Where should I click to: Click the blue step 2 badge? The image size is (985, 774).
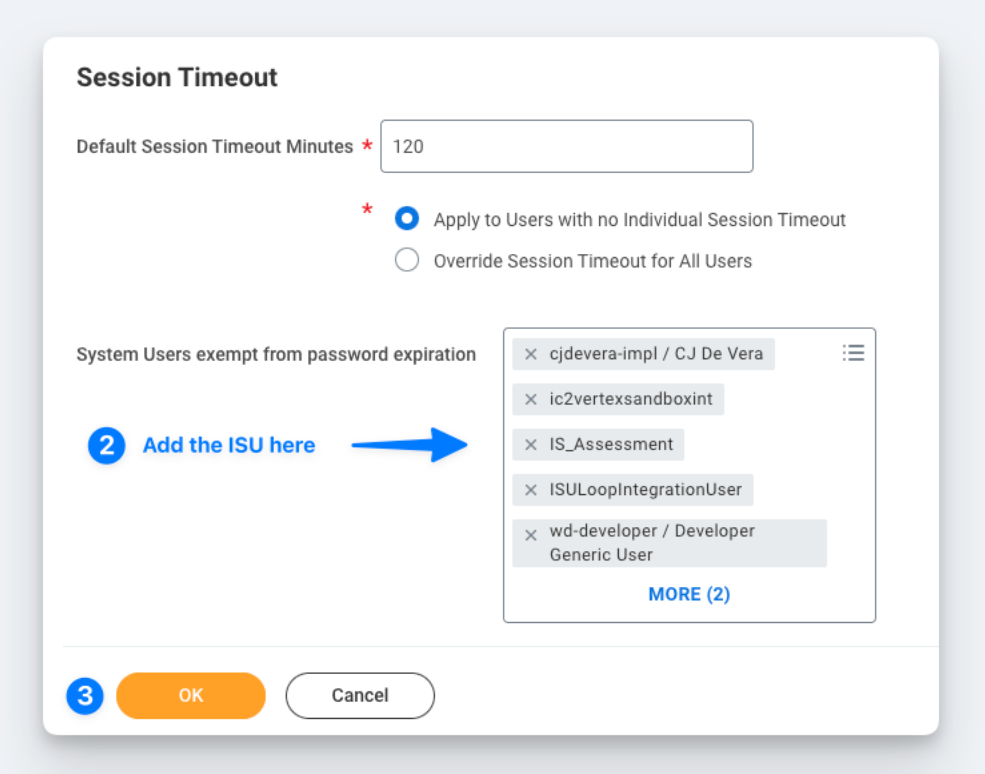106,446
